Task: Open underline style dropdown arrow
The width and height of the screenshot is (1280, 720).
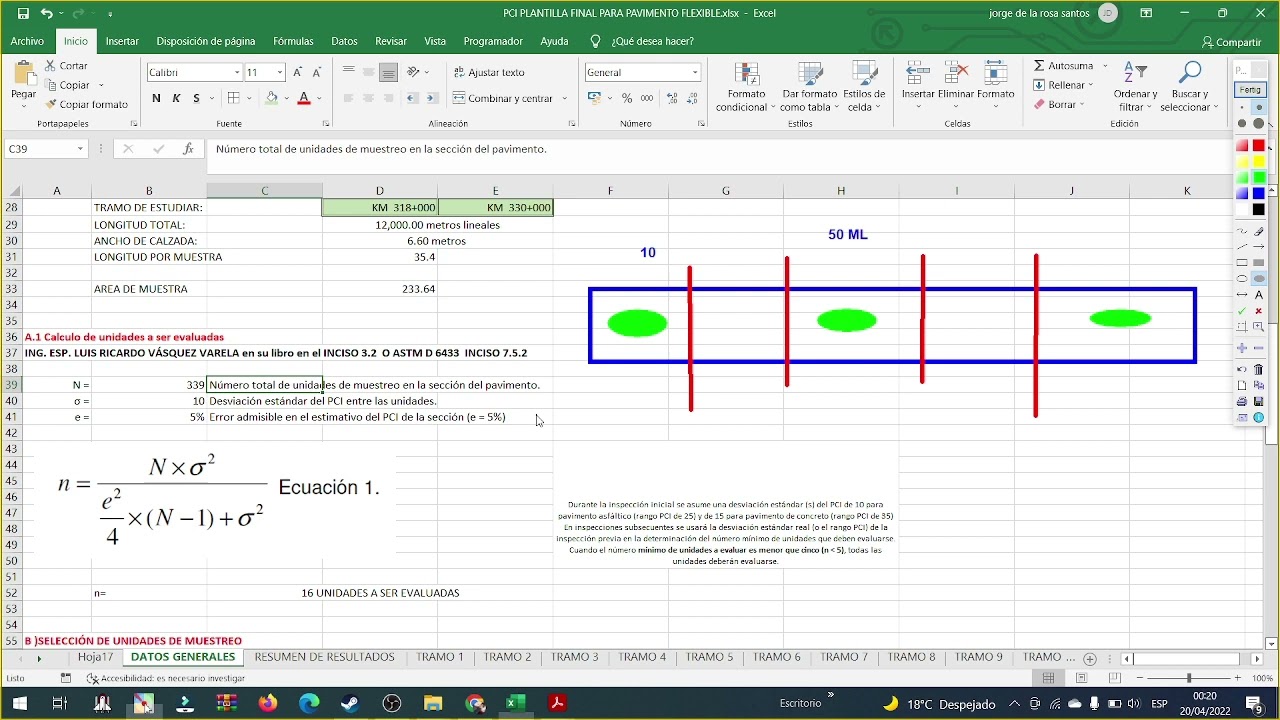Action: 212,98
